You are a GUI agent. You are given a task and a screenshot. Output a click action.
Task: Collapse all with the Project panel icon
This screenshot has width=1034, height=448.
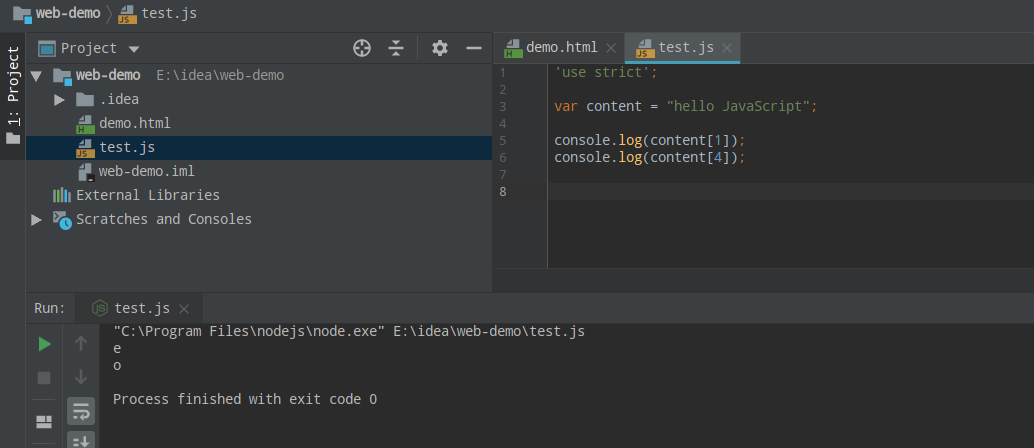[396, 48]
